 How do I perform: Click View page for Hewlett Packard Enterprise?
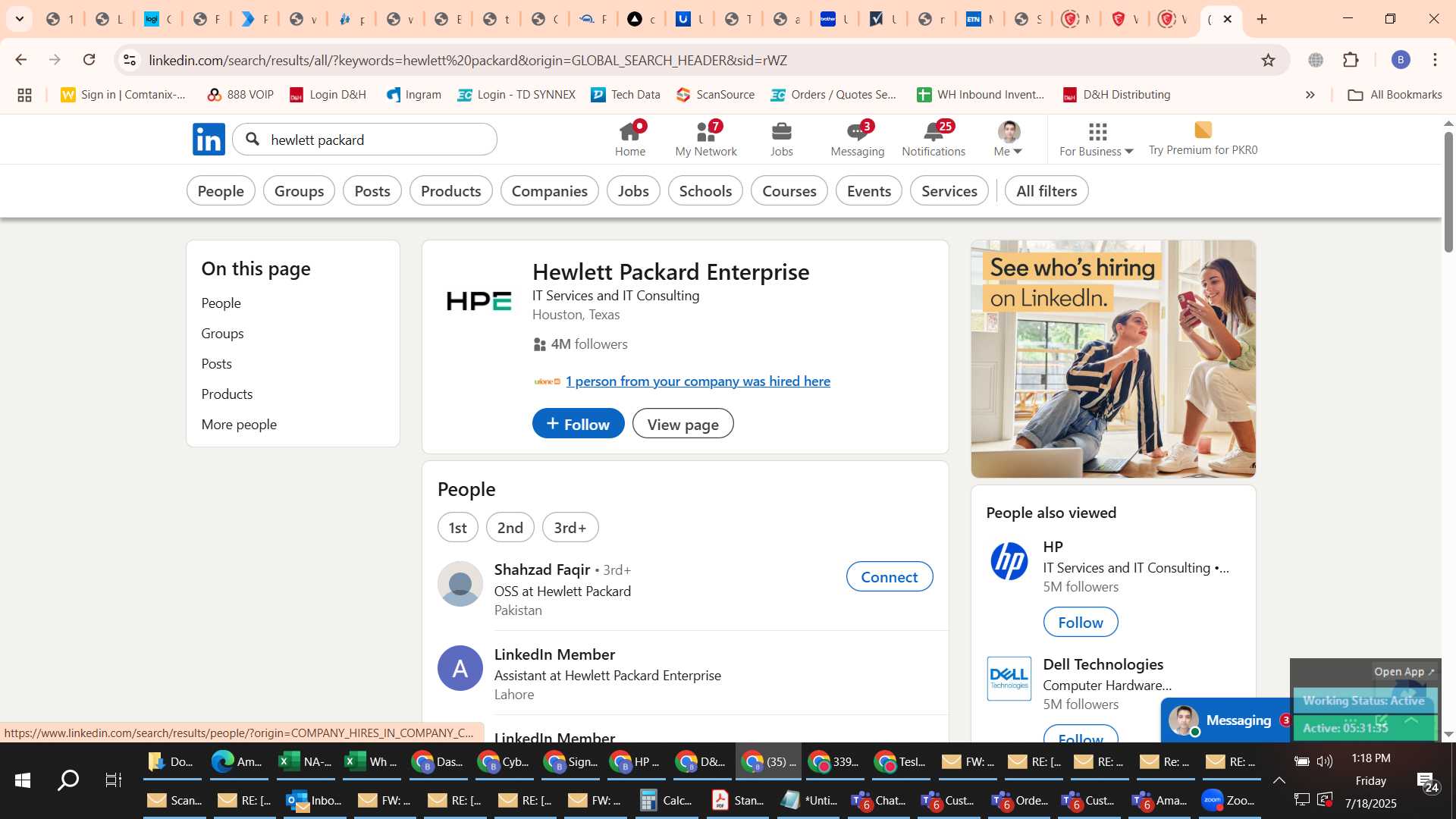pos(683,423)
